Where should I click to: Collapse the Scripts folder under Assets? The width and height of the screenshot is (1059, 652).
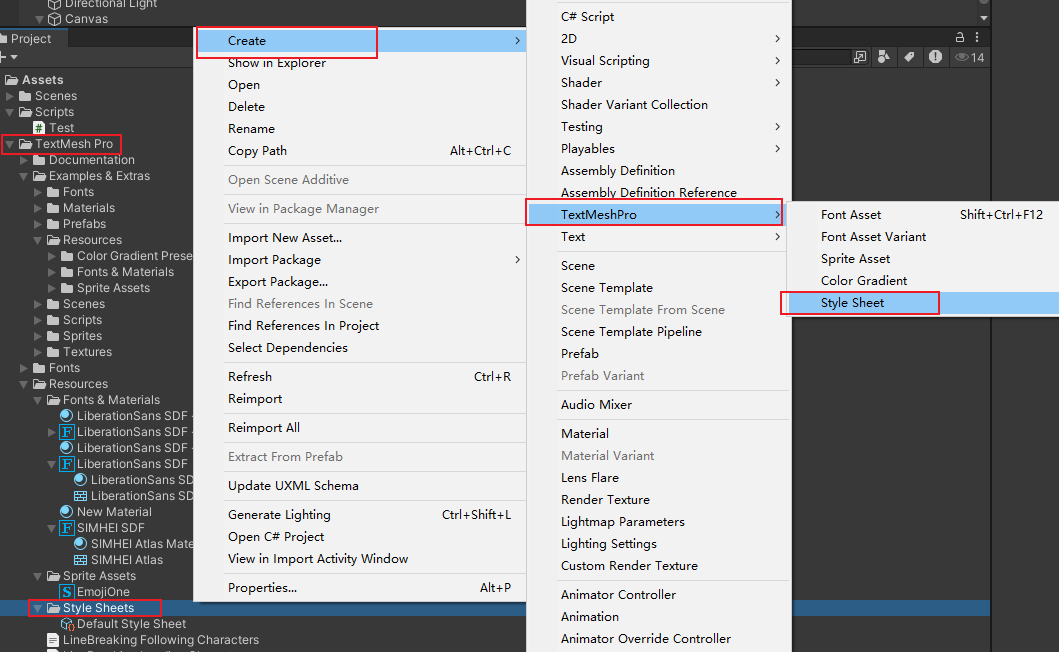[x=9, y=112]
